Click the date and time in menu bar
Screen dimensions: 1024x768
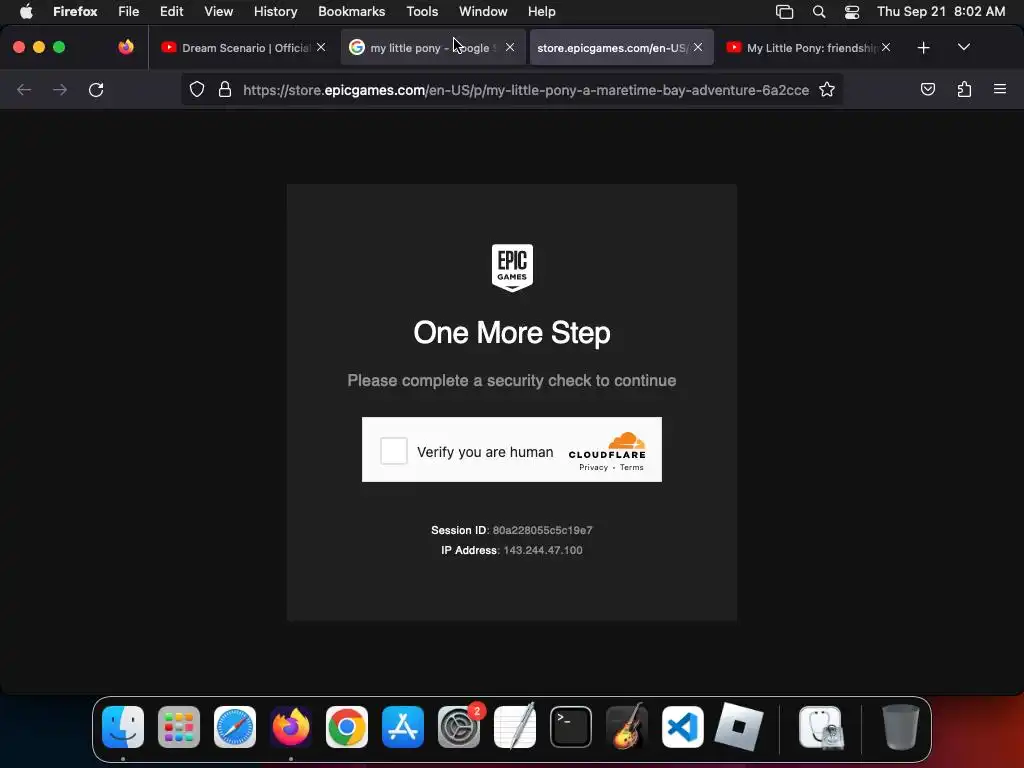941,11
